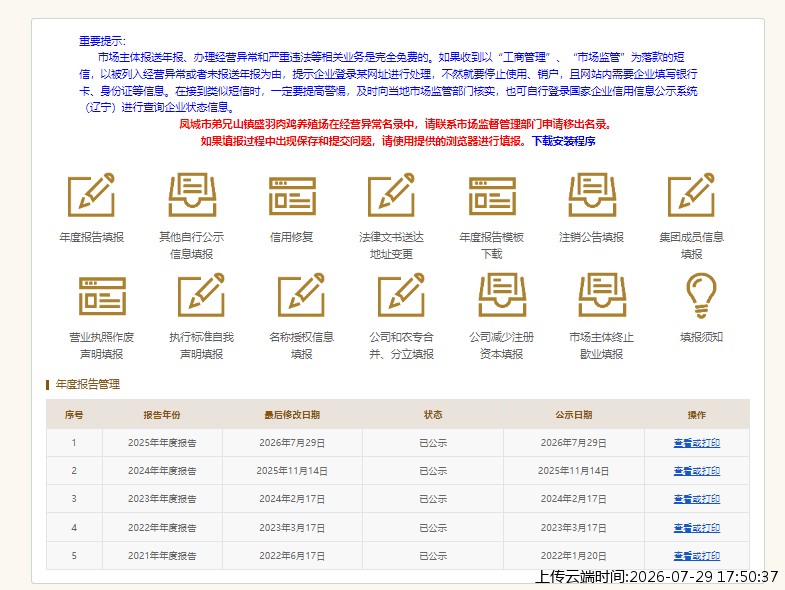This screenshot has height=590, width=785.
Task: Open the 年度报告填报 icon
Action: pyautogui.click(x=91, y=195)
